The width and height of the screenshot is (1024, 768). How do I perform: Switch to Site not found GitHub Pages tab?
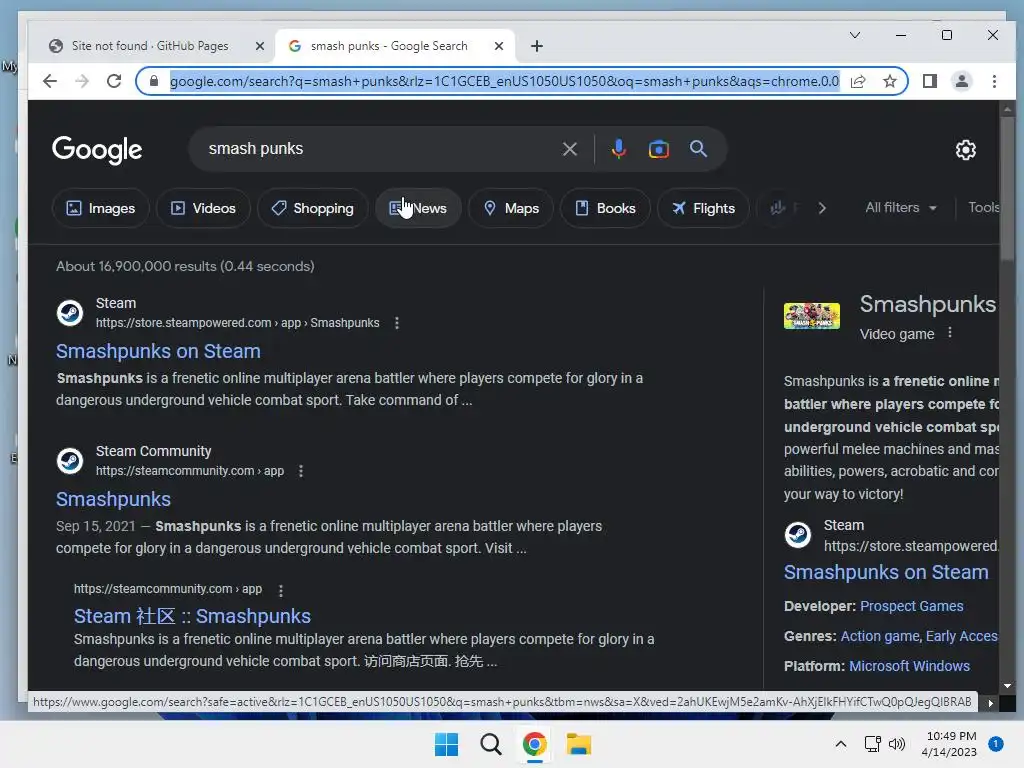coord(150,46)
